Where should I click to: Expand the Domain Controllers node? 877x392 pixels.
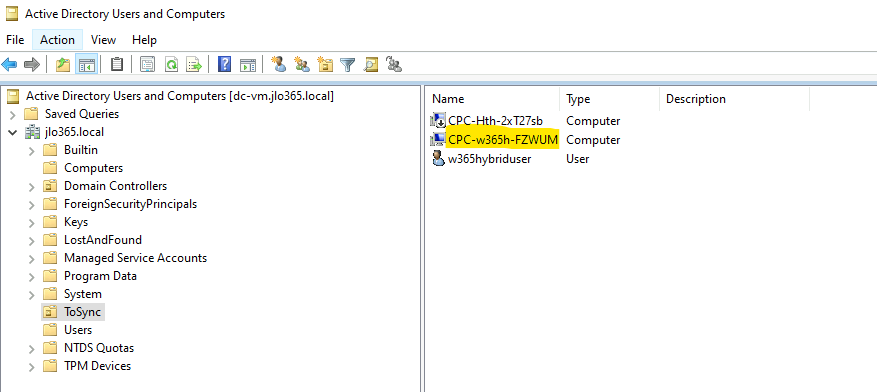(32, 186)
